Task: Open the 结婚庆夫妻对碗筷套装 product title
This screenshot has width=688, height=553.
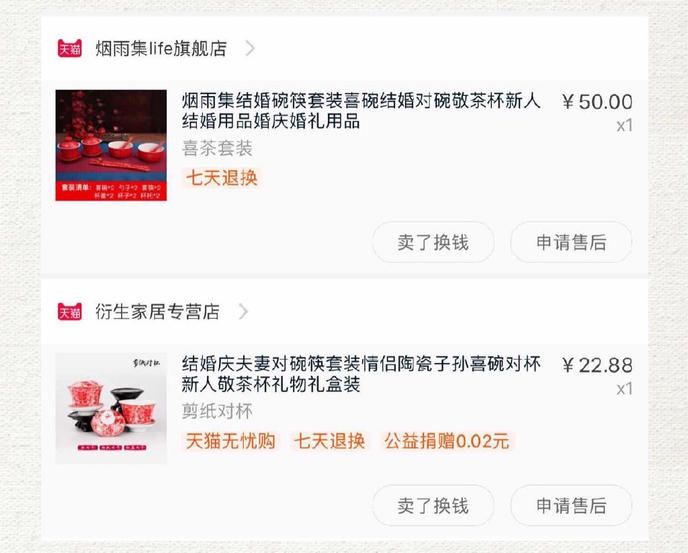Action: [x=361, y=374]
